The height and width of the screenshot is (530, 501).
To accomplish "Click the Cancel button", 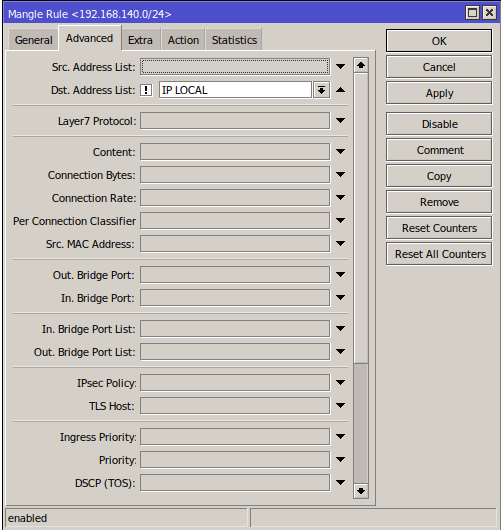I will (x=439, y=67).
